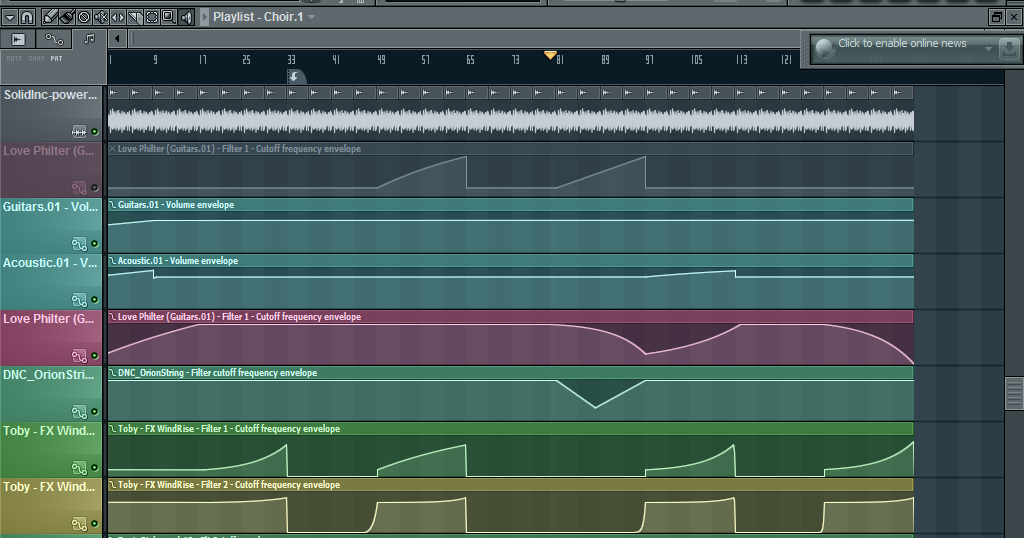Mute the DNC_OrionStri track
The width and height of the screenshot is (1024, 538).
click(95, 413)
